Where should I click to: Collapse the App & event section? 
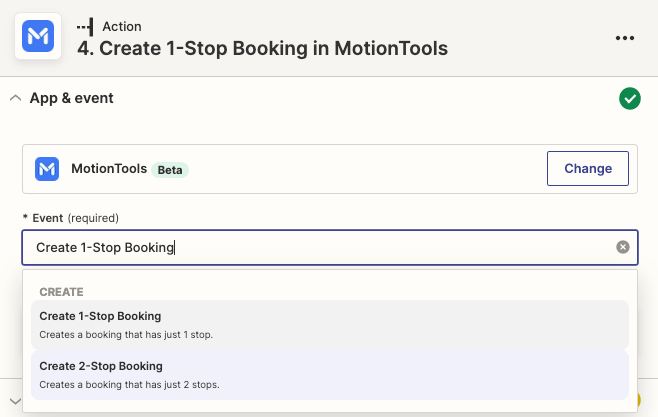pyautogui.click(x=16, y=98)
